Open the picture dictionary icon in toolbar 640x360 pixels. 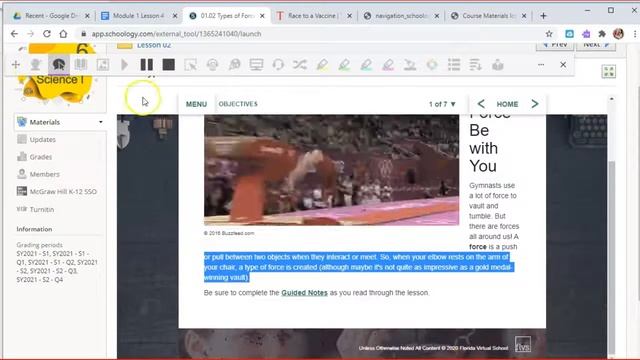click(102, 64)
